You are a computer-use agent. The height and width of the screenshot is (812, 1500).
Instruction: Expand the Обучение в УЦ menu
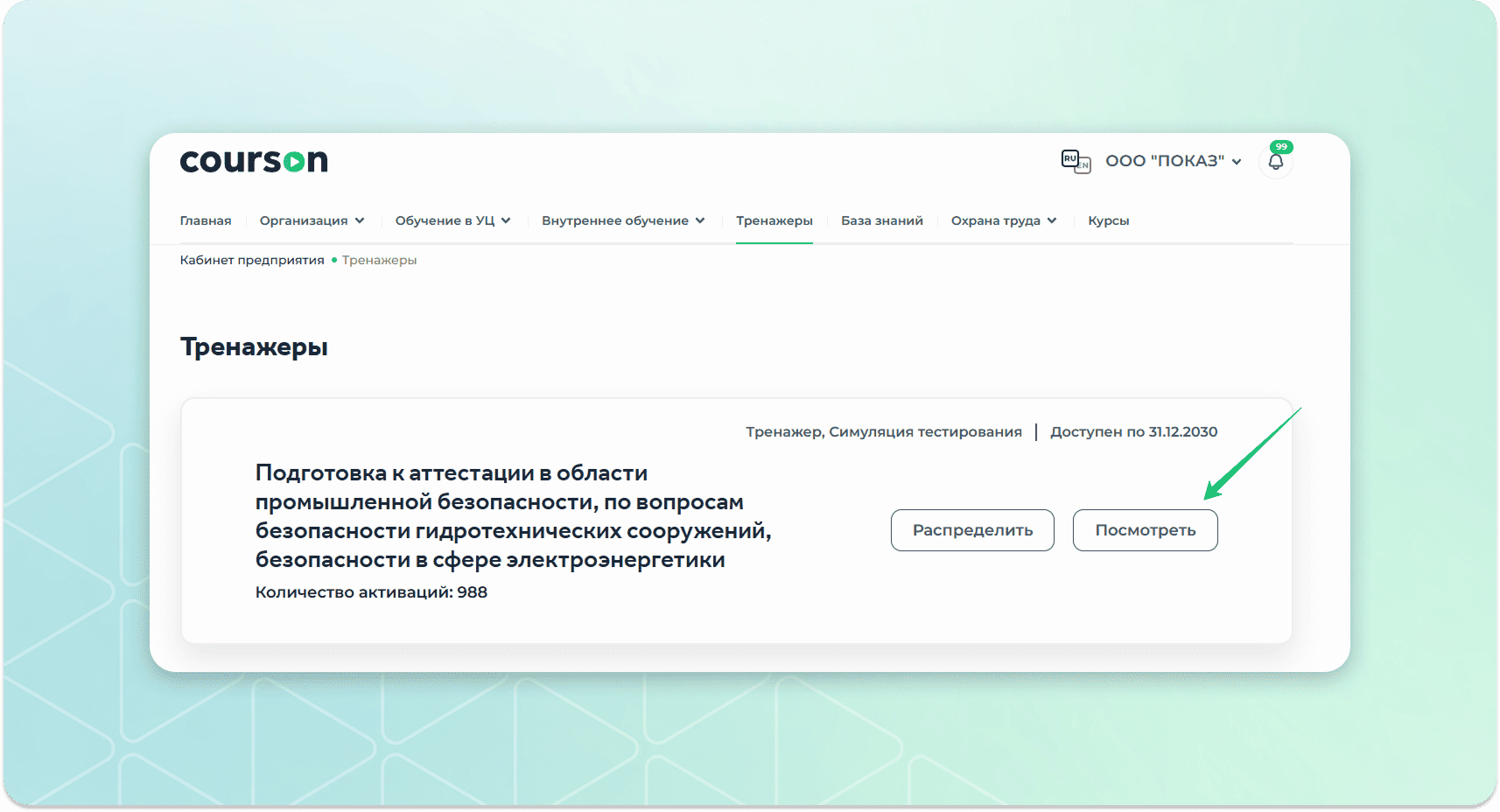point(452,220)
